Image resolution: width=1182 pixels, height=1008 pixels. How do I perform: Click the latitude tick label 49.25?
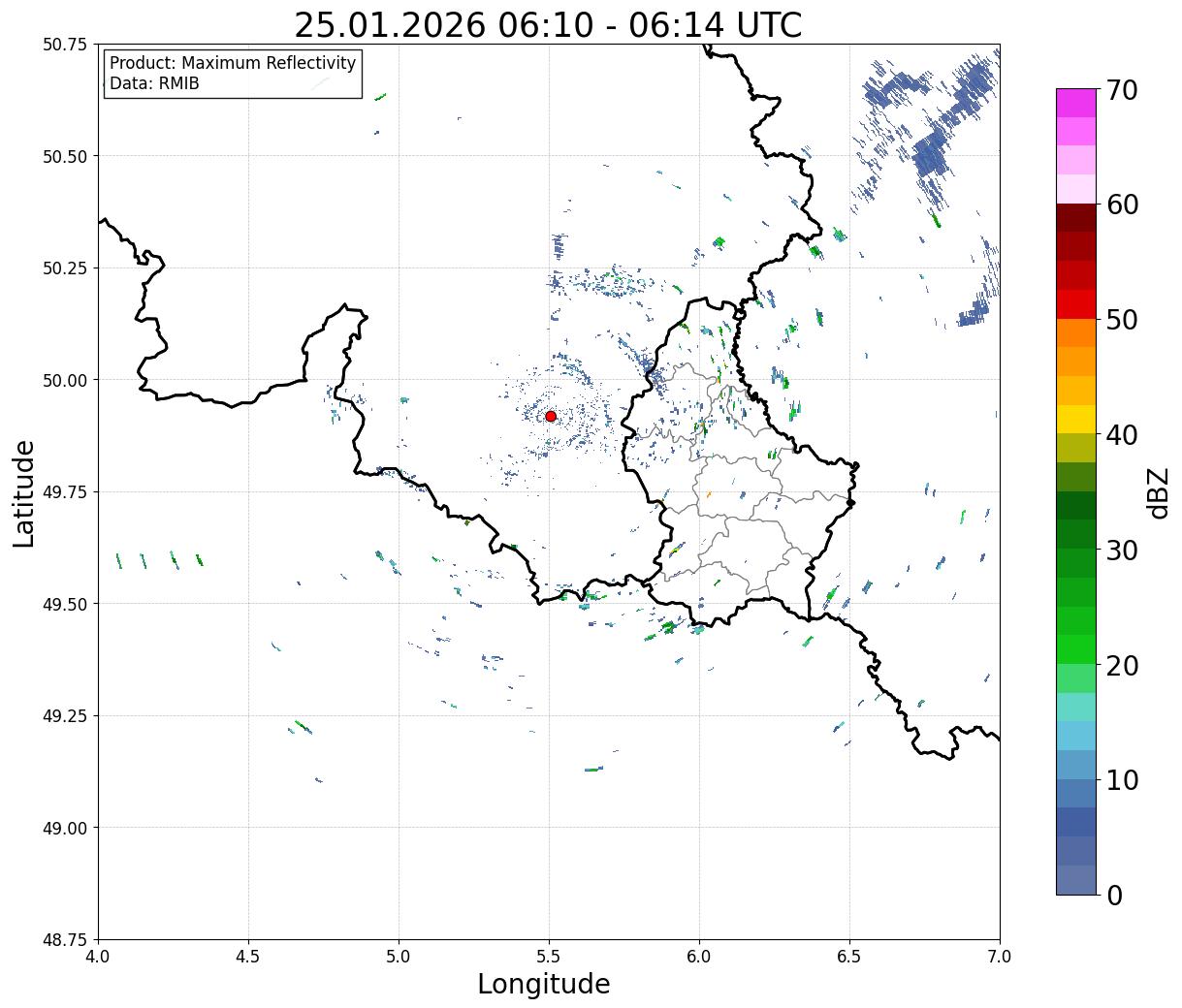click(x=64, y=716)
